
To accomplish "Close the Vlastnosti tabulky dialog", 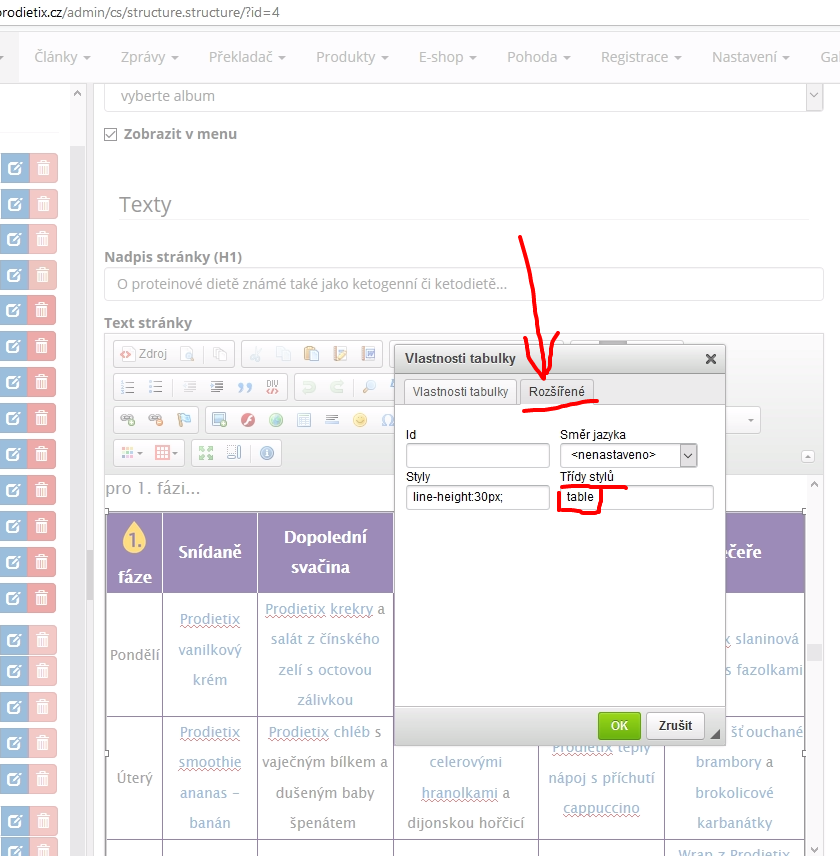I will point(711,359).
